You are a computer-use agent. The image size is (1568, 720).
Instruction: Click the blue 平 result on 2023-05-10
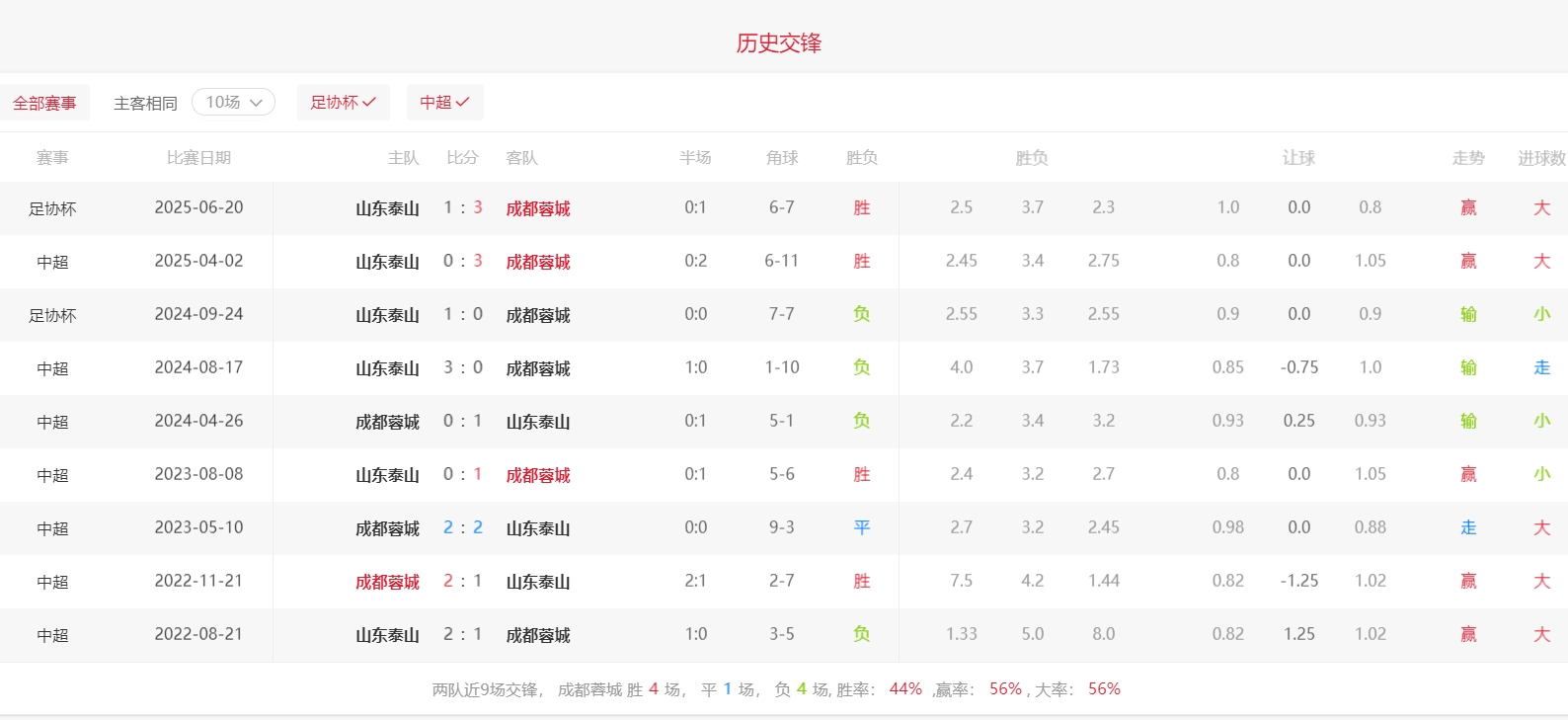tap(862, 527)
